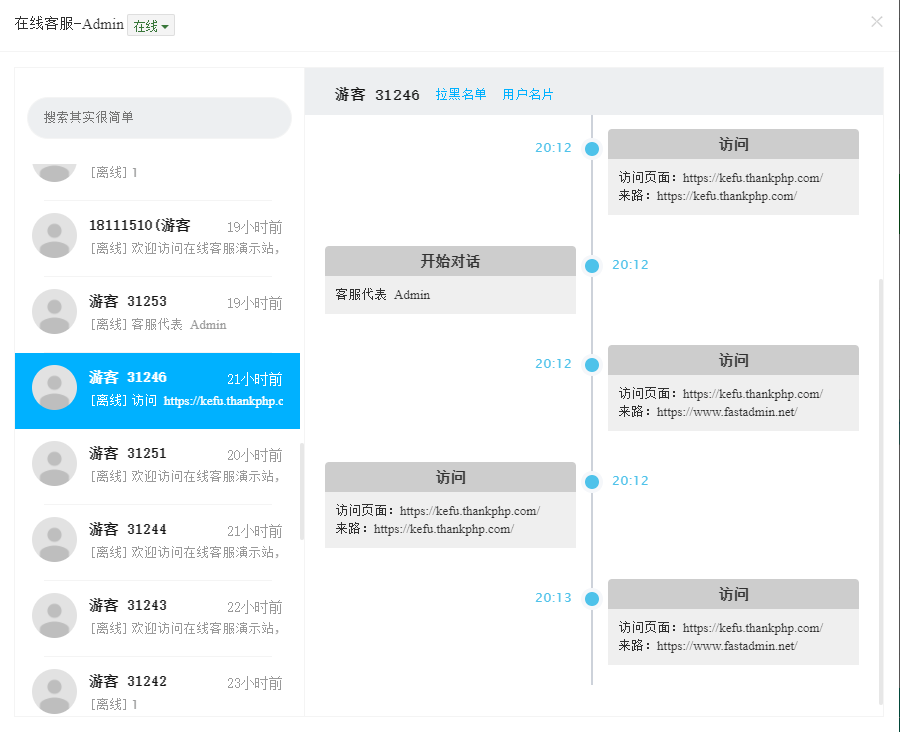Viewport: 900px width, 732px height.
Task: Click the 开始对话 timeline card header
Action: coord(450,262)
